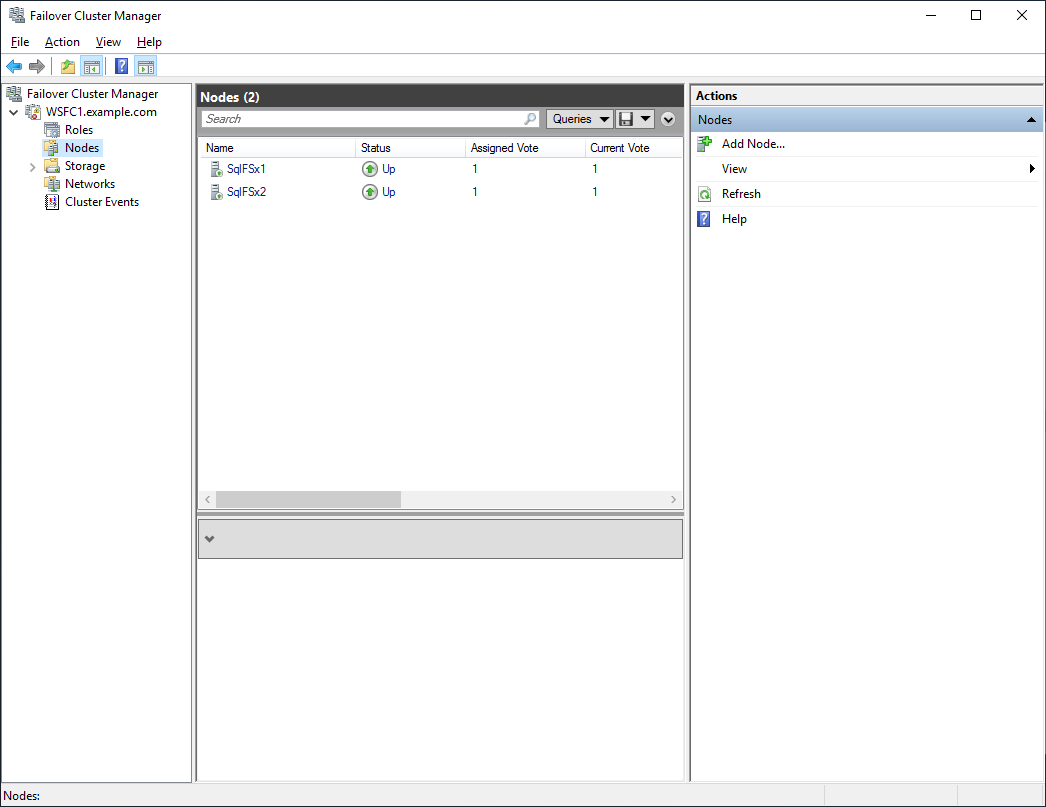1046x807 pixels.
Task: Select View in the Actions pane
Action: click(734, 169)
